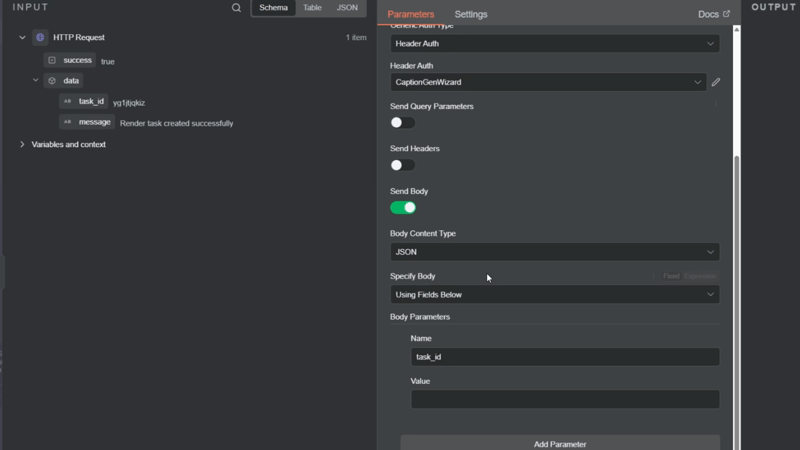Click the Body Parameters section label
The width and height of the screenshot is (800, 450).
[x=420, y=317]
